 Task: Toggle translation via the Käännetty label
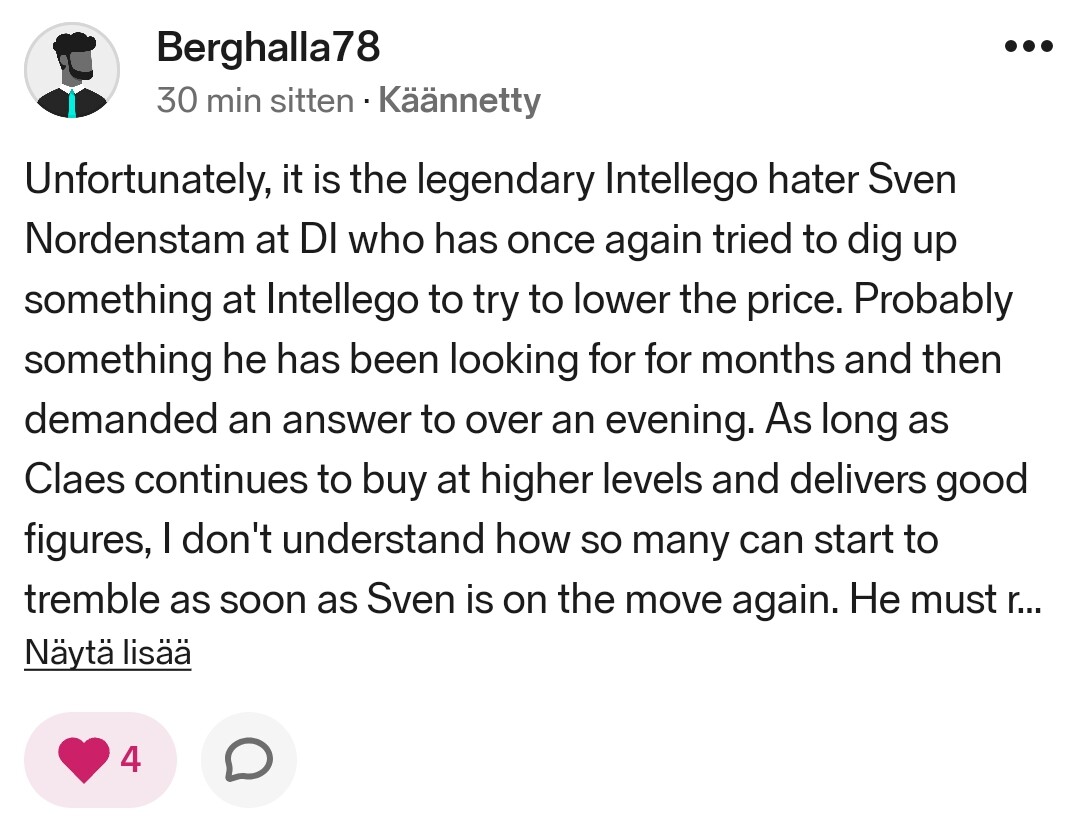click(460, 101)
